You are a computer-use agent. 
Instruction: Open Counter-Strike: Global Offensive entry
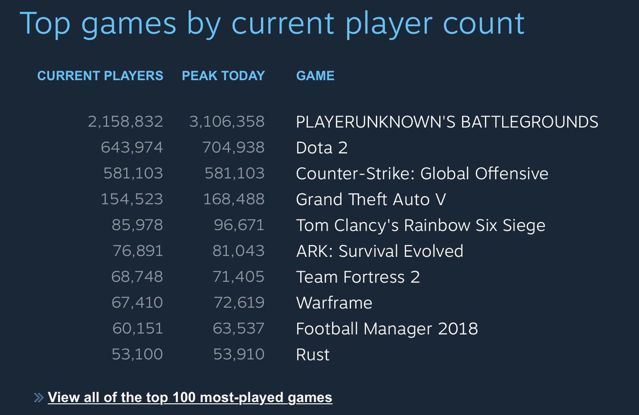[x=422, y=174]
